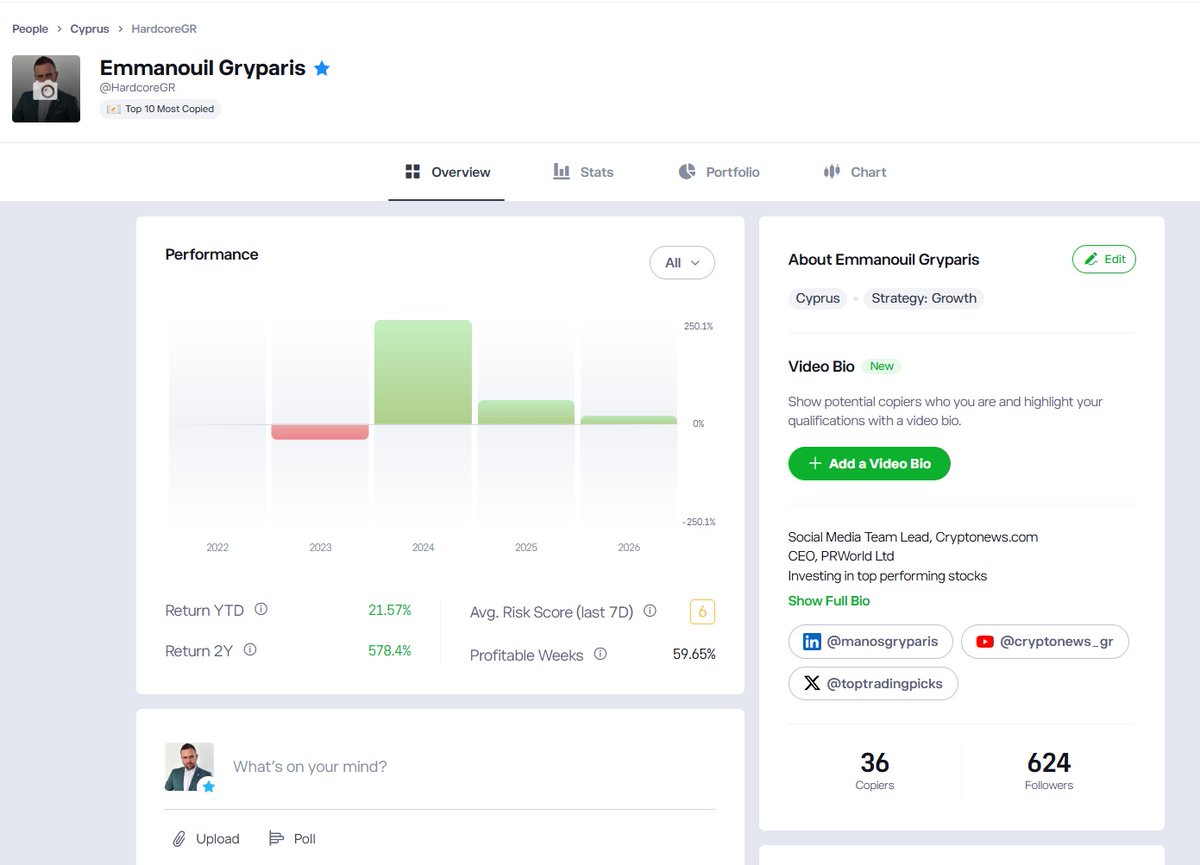
Task: Click the Overview grid icon
Action: (x=412, y=172)
